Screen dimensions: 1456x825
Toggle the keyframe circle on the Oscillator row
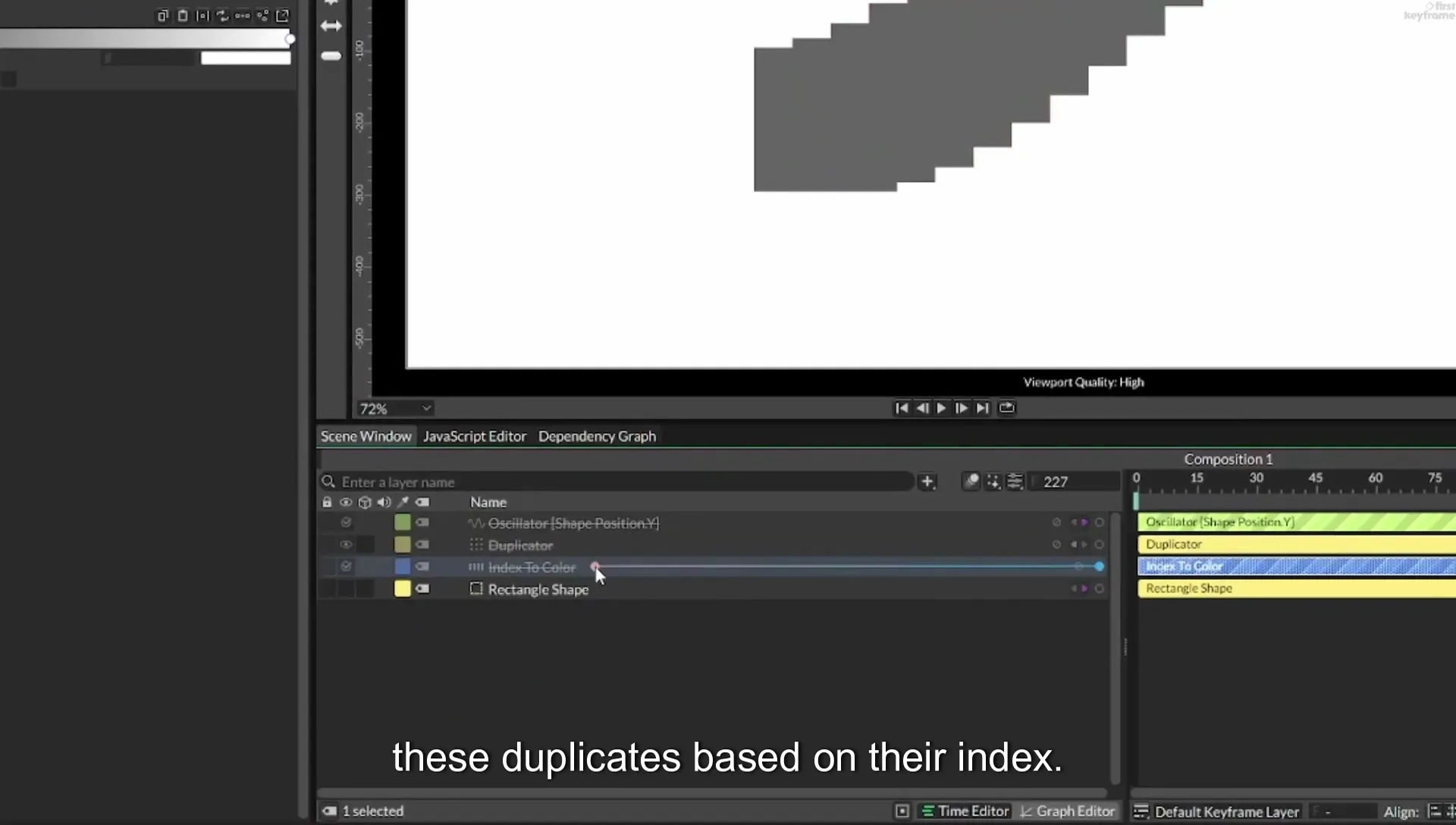[x=1099, y=522]
